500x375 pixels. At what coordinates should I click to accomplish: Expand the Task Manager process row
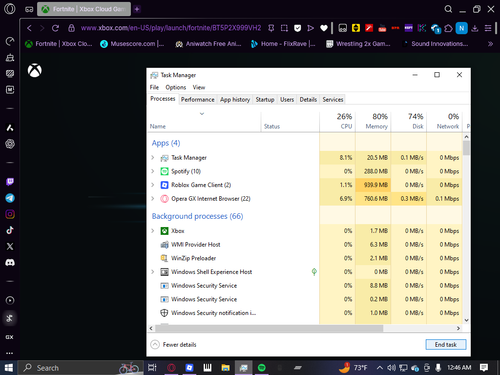click(x=153, y=158)
